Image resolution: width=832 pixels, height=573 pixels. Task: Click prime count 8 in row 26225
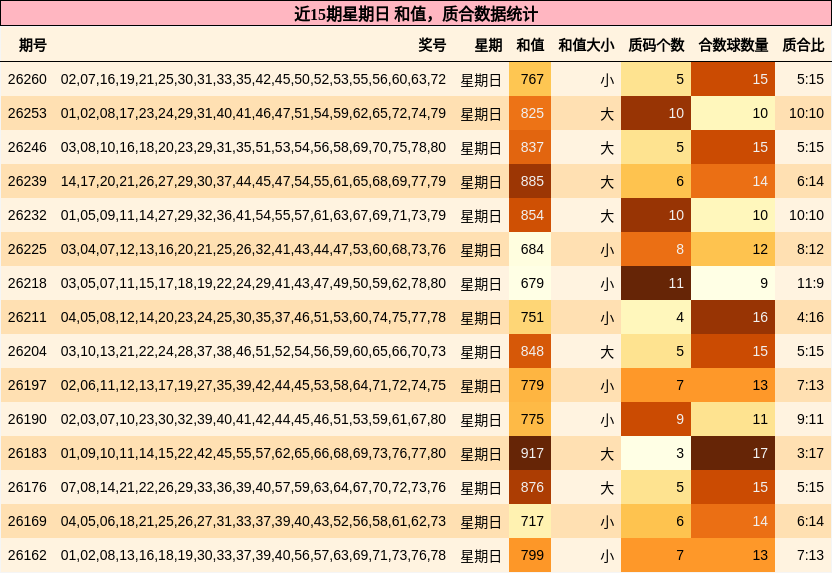click(x=656, y=249)
